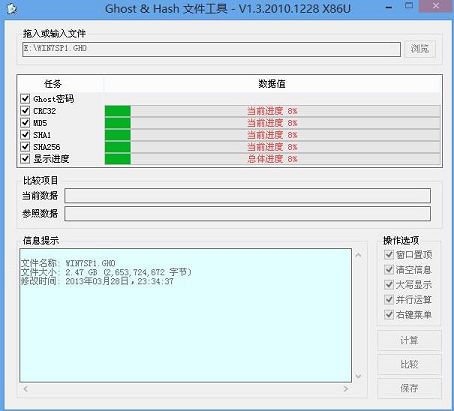Toggle the CRC32 checkbox
454x411 pixels.
click(25, 110)
